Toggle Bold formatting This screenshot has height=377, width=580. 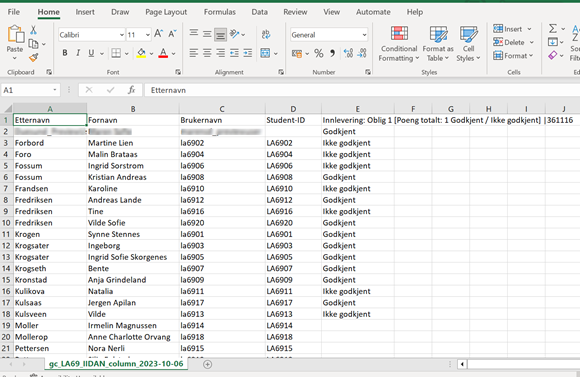tap(65, 53)
